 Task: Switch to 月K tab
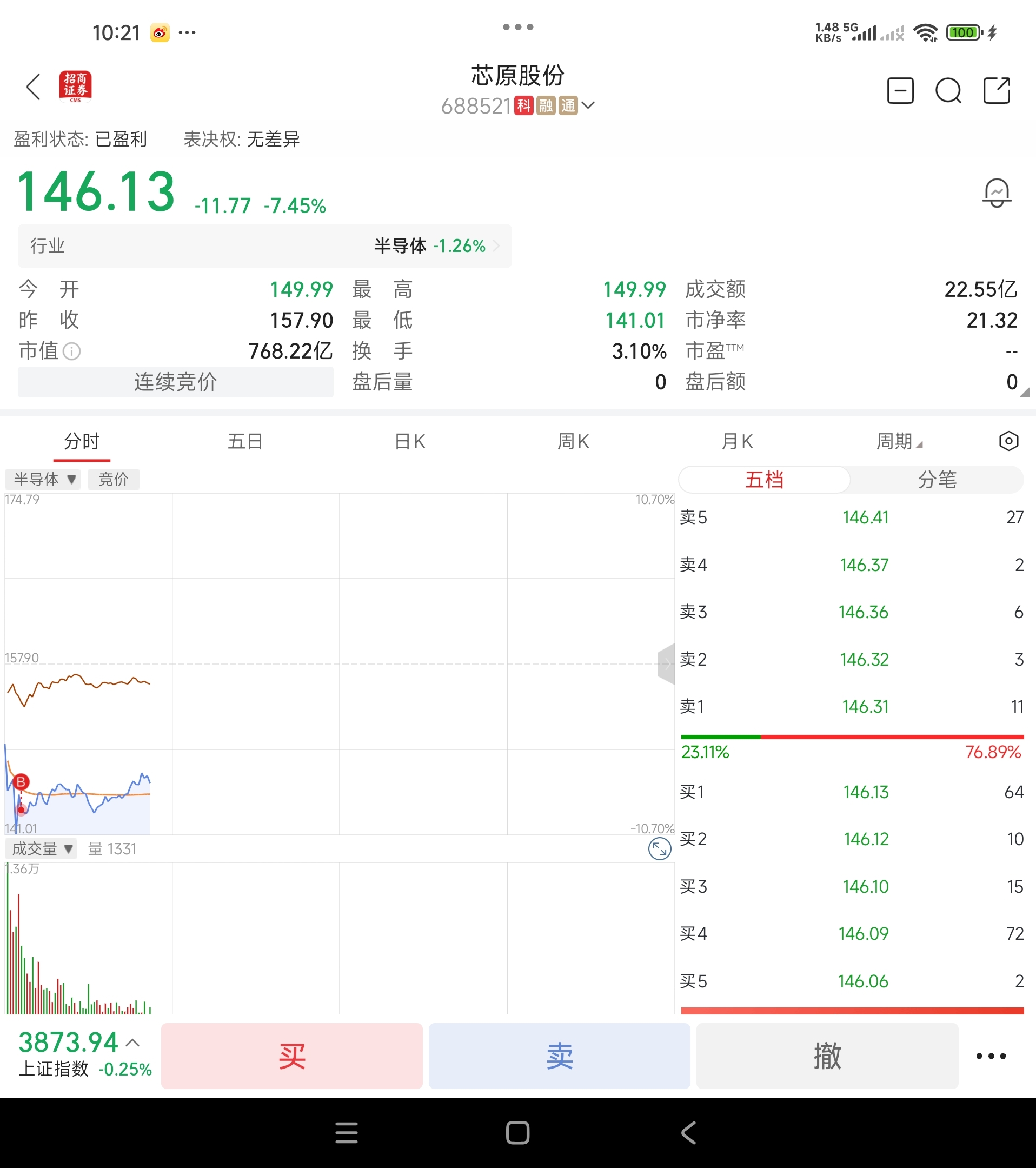pos(737,441)
